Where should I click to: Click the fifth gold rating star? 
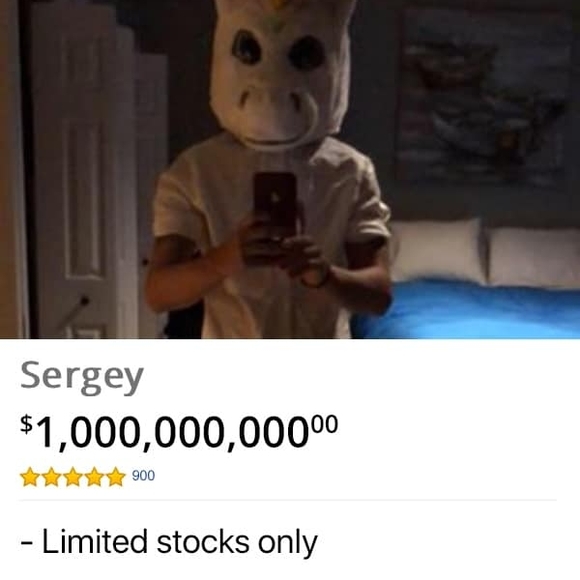coord(115,476)
